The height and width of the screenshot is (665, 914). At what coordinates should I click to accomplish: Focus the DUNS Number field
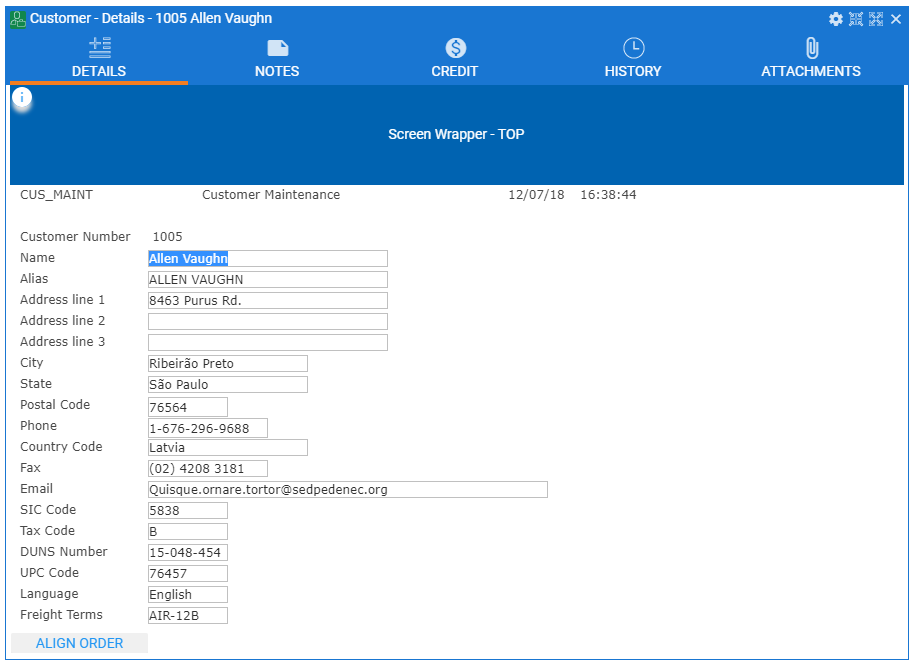[187, 553]
